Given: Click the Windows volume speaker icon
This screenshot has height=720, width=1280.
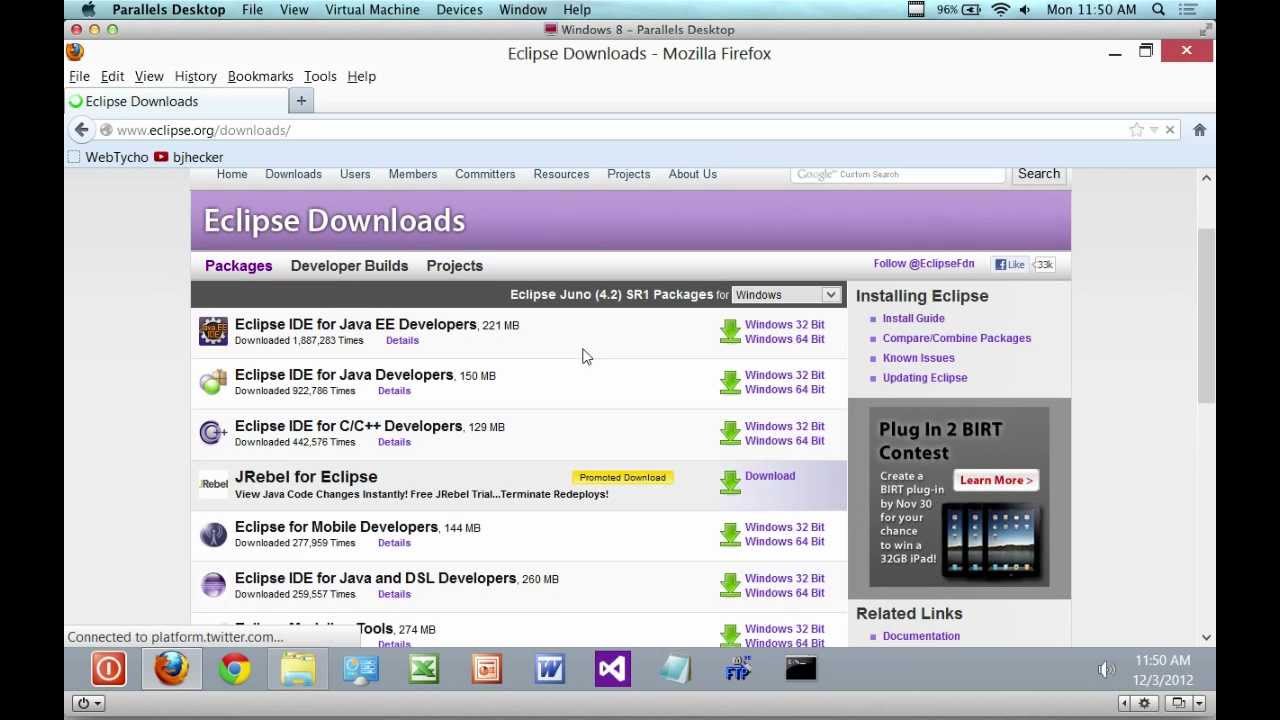Looking at the screenshot, I should (1105, 669).
